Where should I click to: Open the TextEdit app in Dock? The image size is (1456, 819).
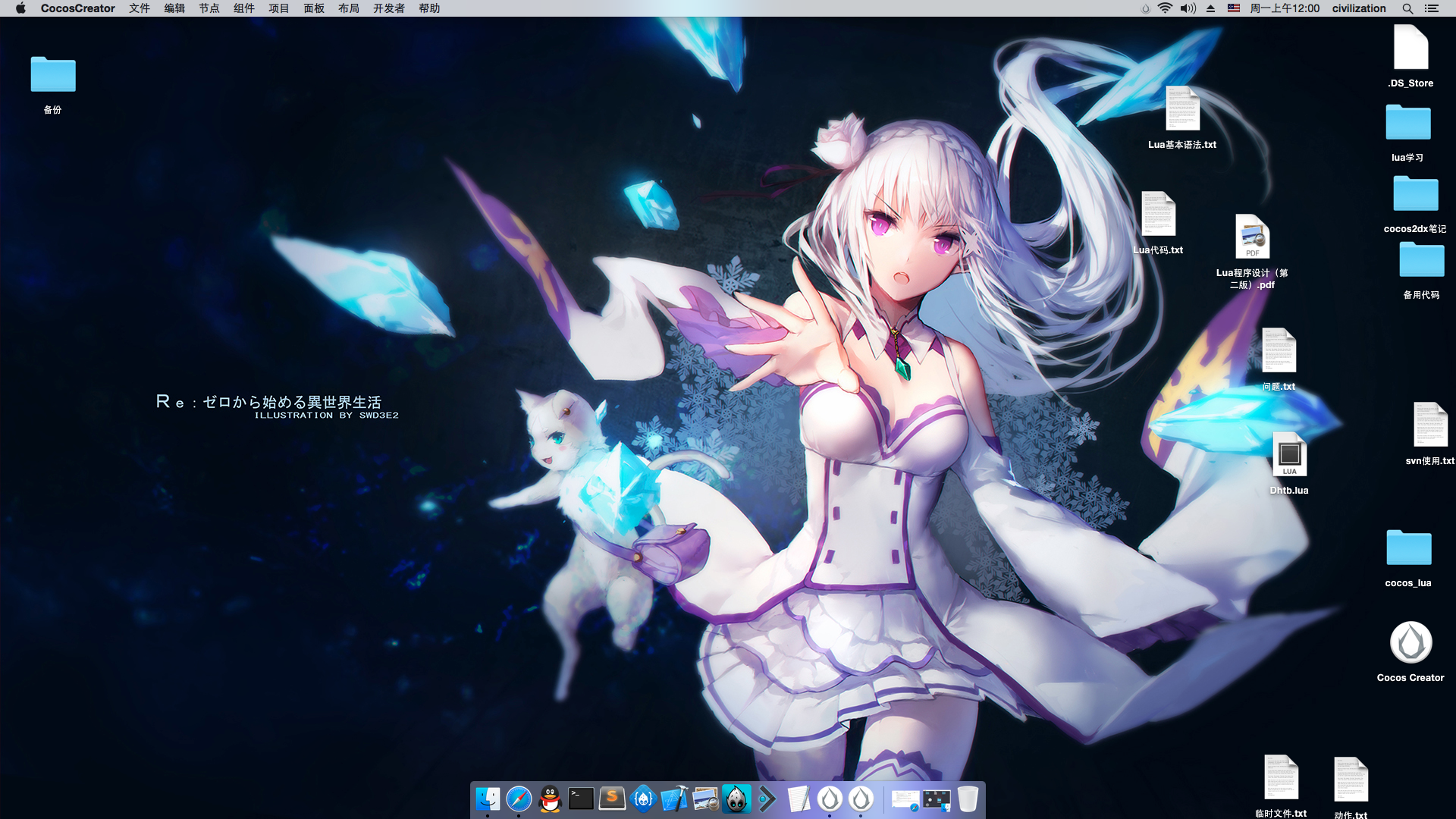799,799
